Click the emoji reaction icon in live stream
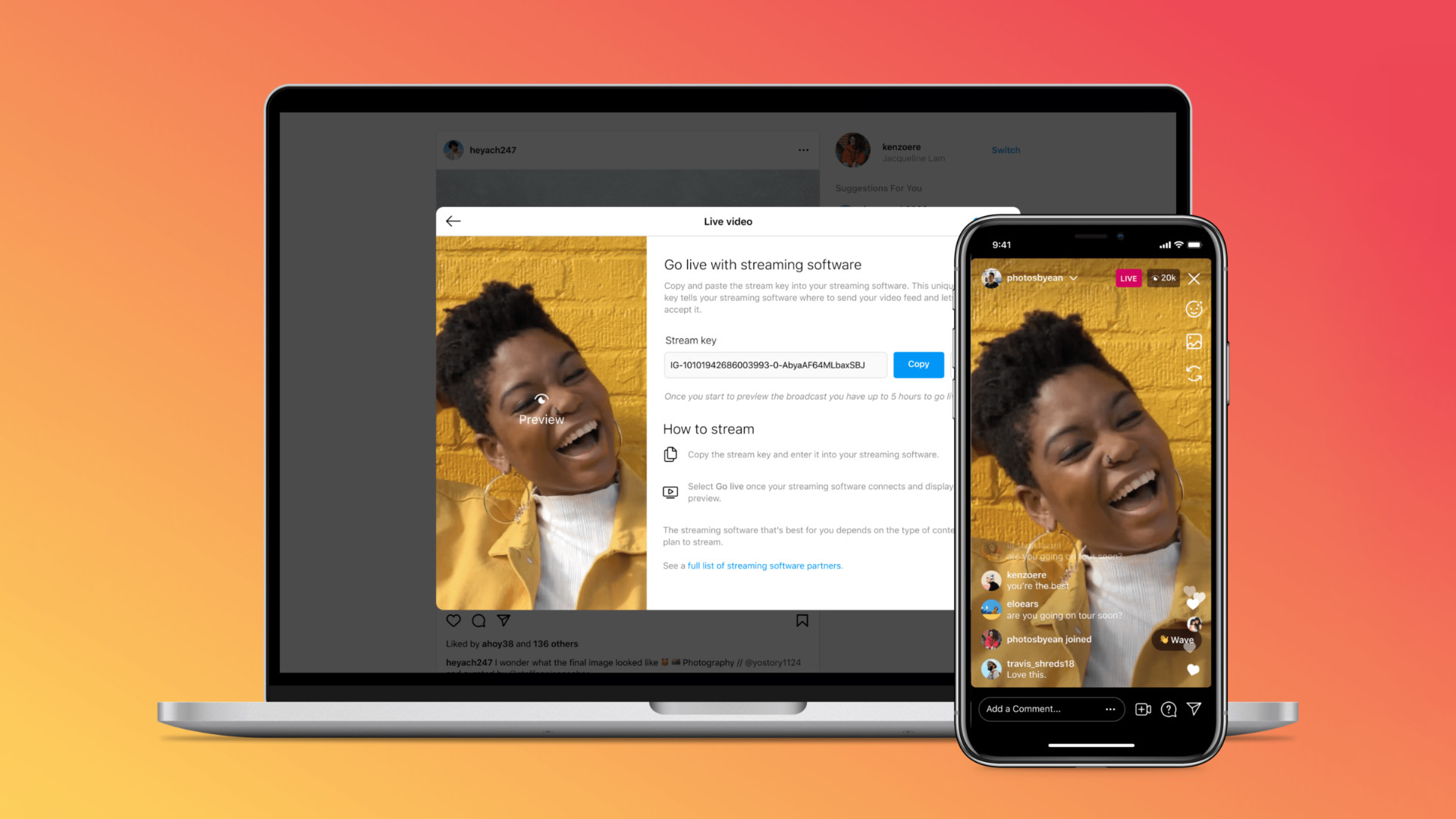Image resolution: width=1456 pixels, height=819 pixels. pos(1193,309)
